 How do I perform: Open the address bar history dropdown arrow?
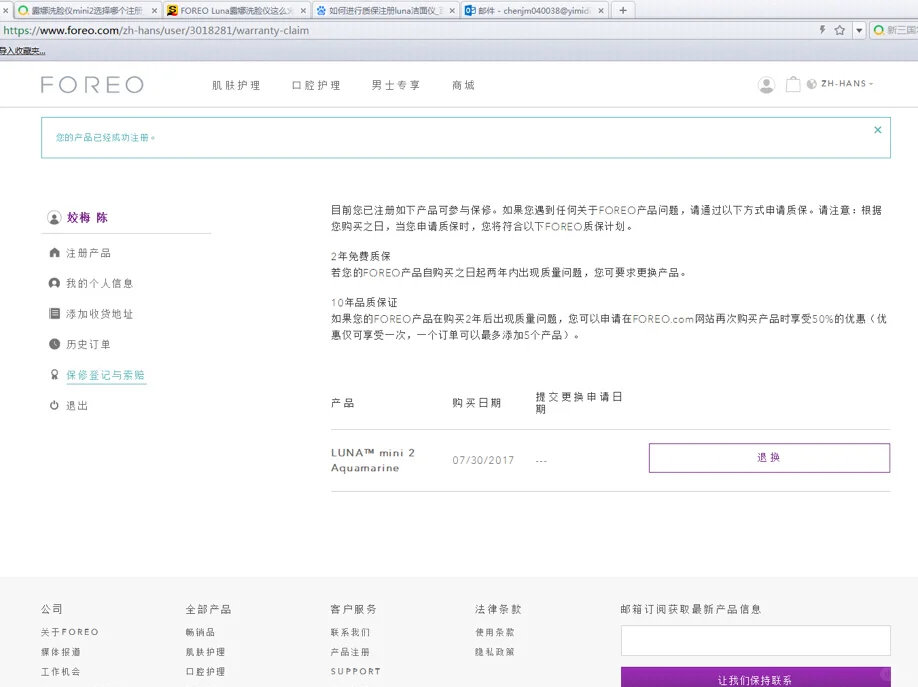pyautogui.click(x=858, y=30)
